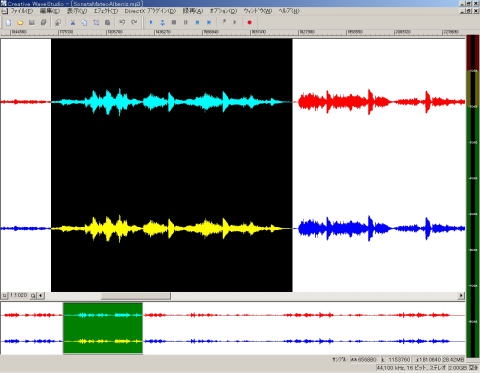Click the zoom-in magnifier beside the 1:1,020 ratio
Screen dimensions: 480x373
33,295
